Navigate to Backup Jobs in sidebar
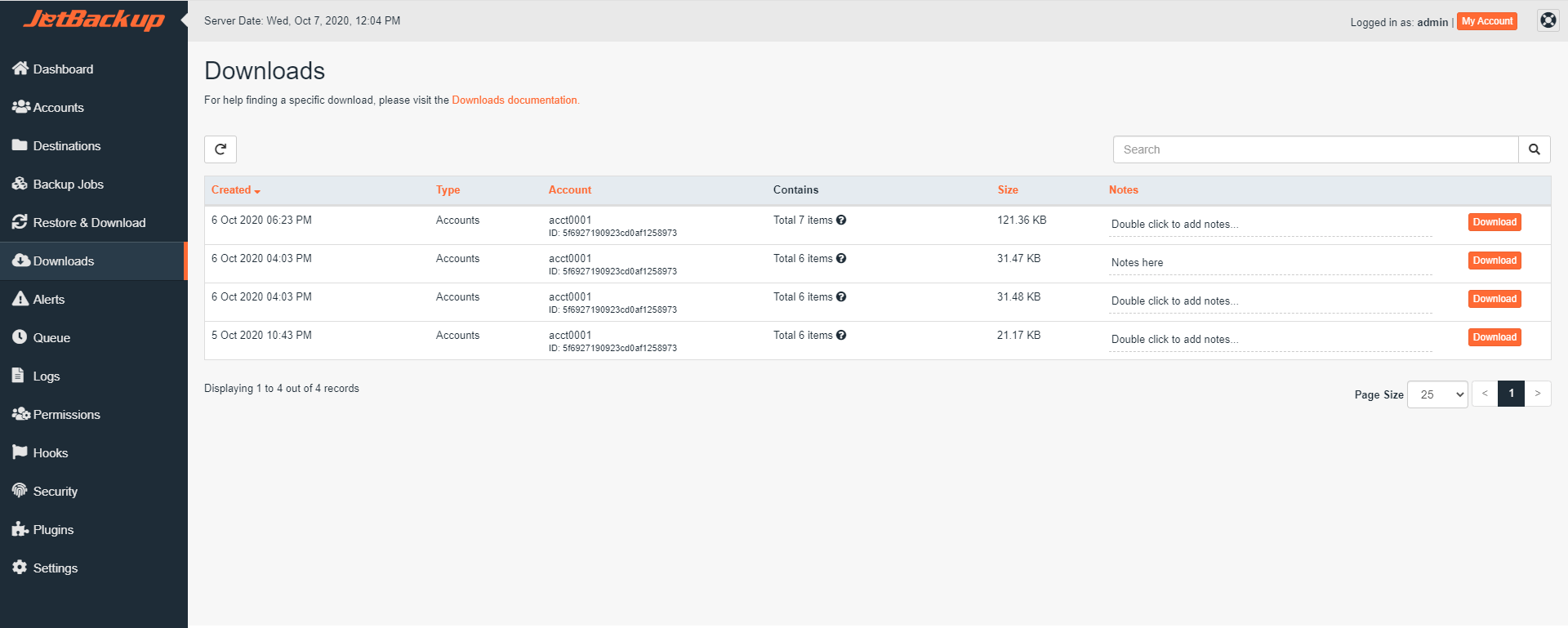This screenshot has height=628, width=1568. pos(68,185)
